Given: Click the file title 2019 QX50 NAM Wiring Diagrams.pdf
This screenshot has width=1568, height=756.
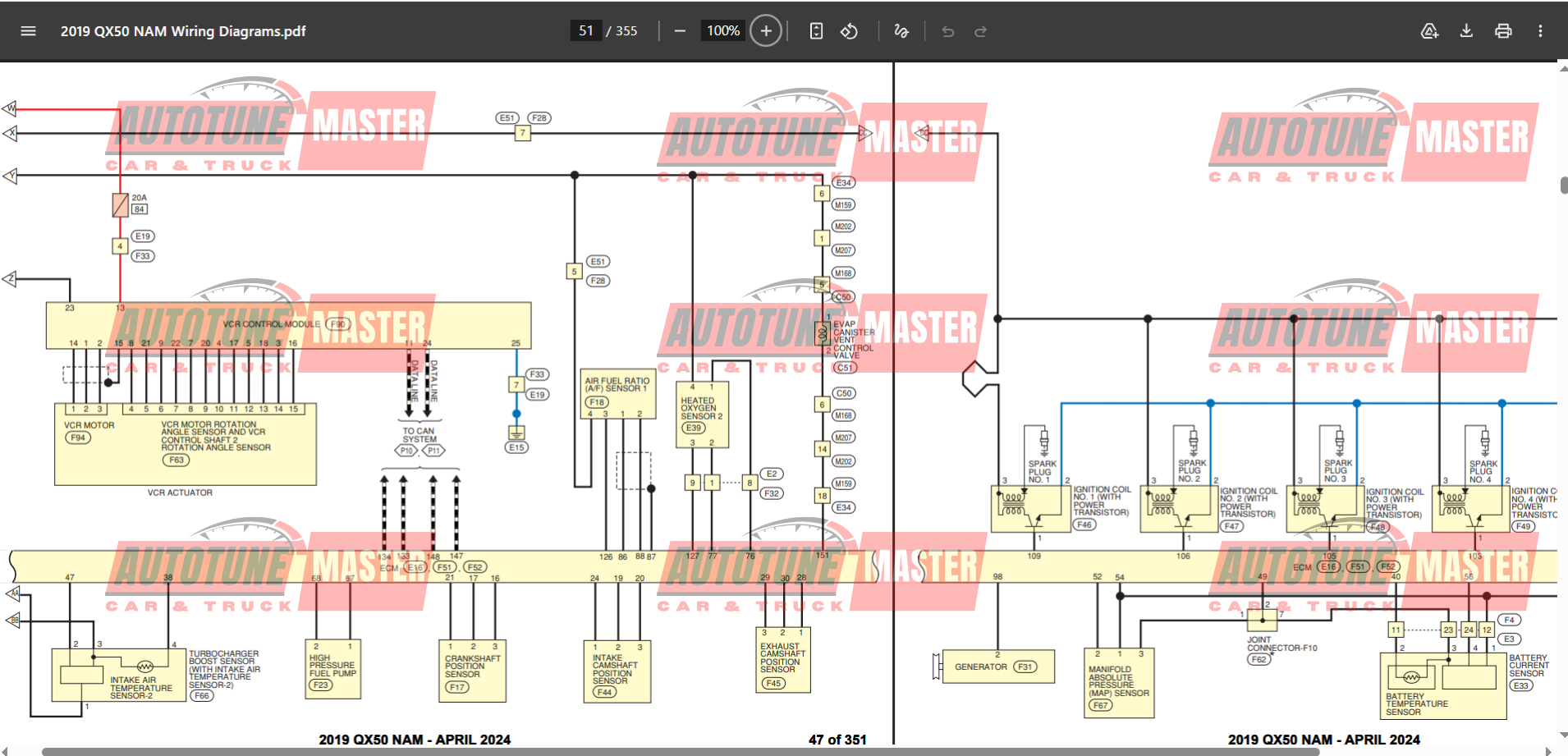Looking at the screenshot, I should click(x=183, y=31).
